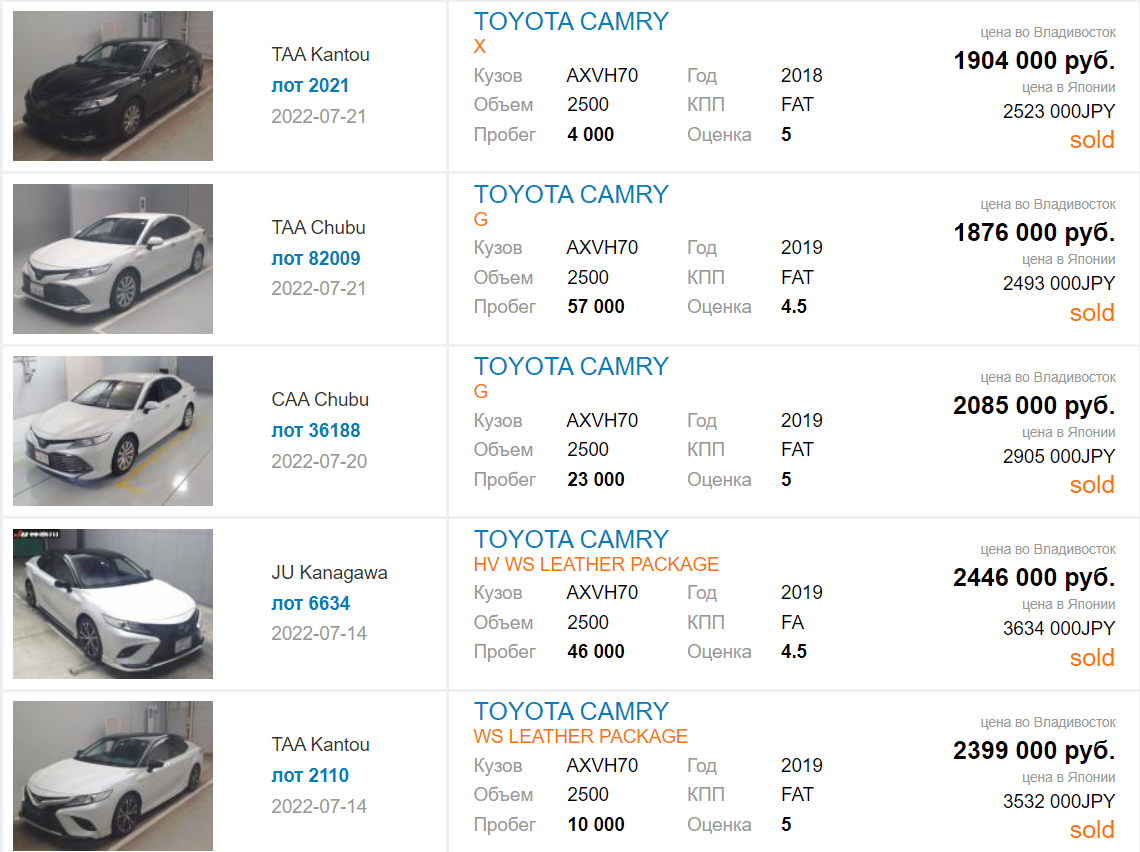
Task: Click the lot 2021 link
Action: point(310,86)
